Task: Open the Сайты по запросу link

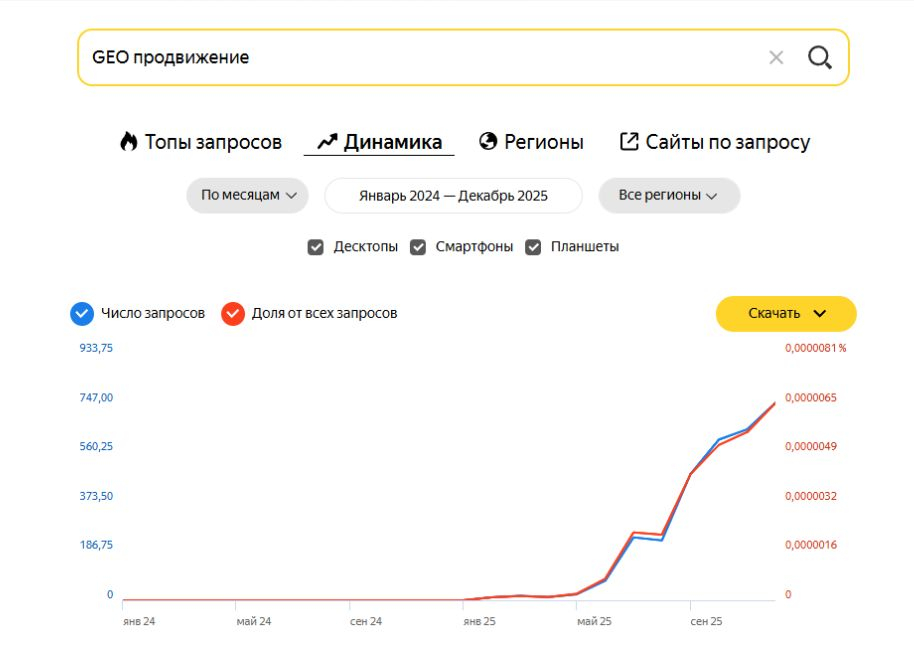Action: [x=727, y=142]
